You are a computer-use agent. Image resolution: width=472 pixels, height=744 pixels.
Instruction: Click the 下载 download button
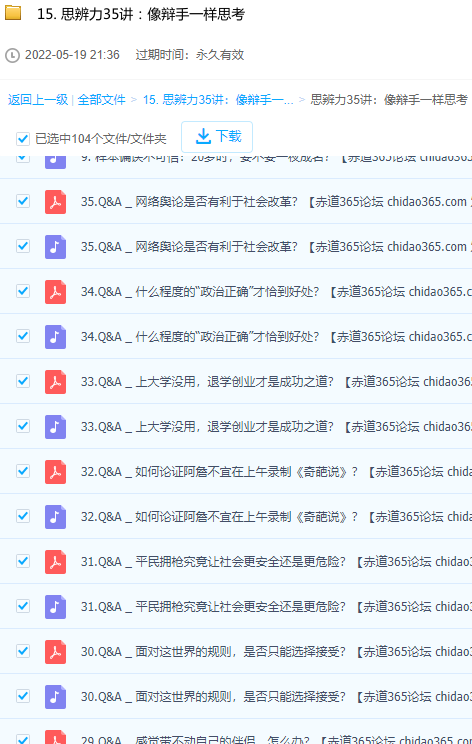(217, 137)
